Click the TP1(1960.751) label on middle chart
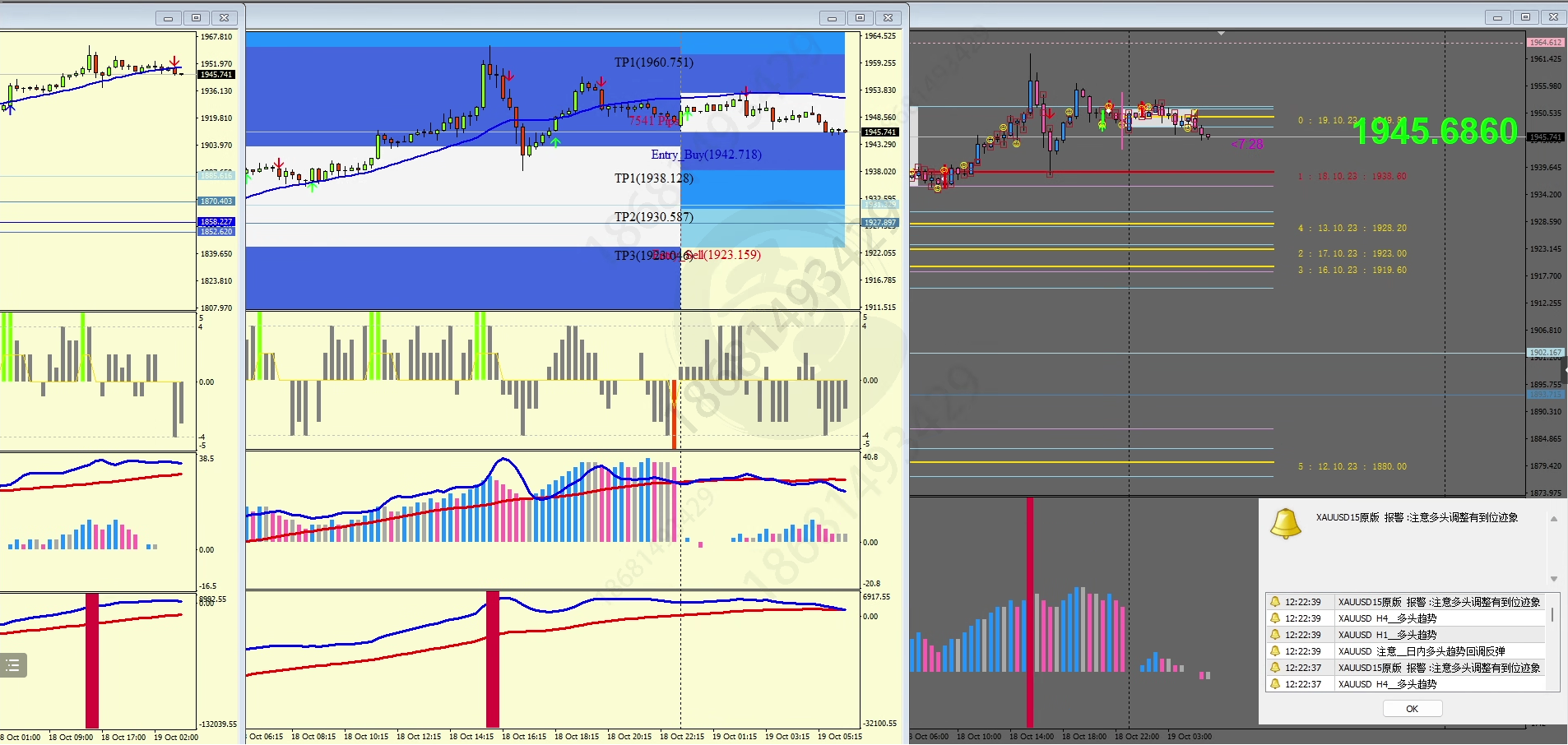The height and width of the screenshot is (745, 1568). [x=654, y=62]
